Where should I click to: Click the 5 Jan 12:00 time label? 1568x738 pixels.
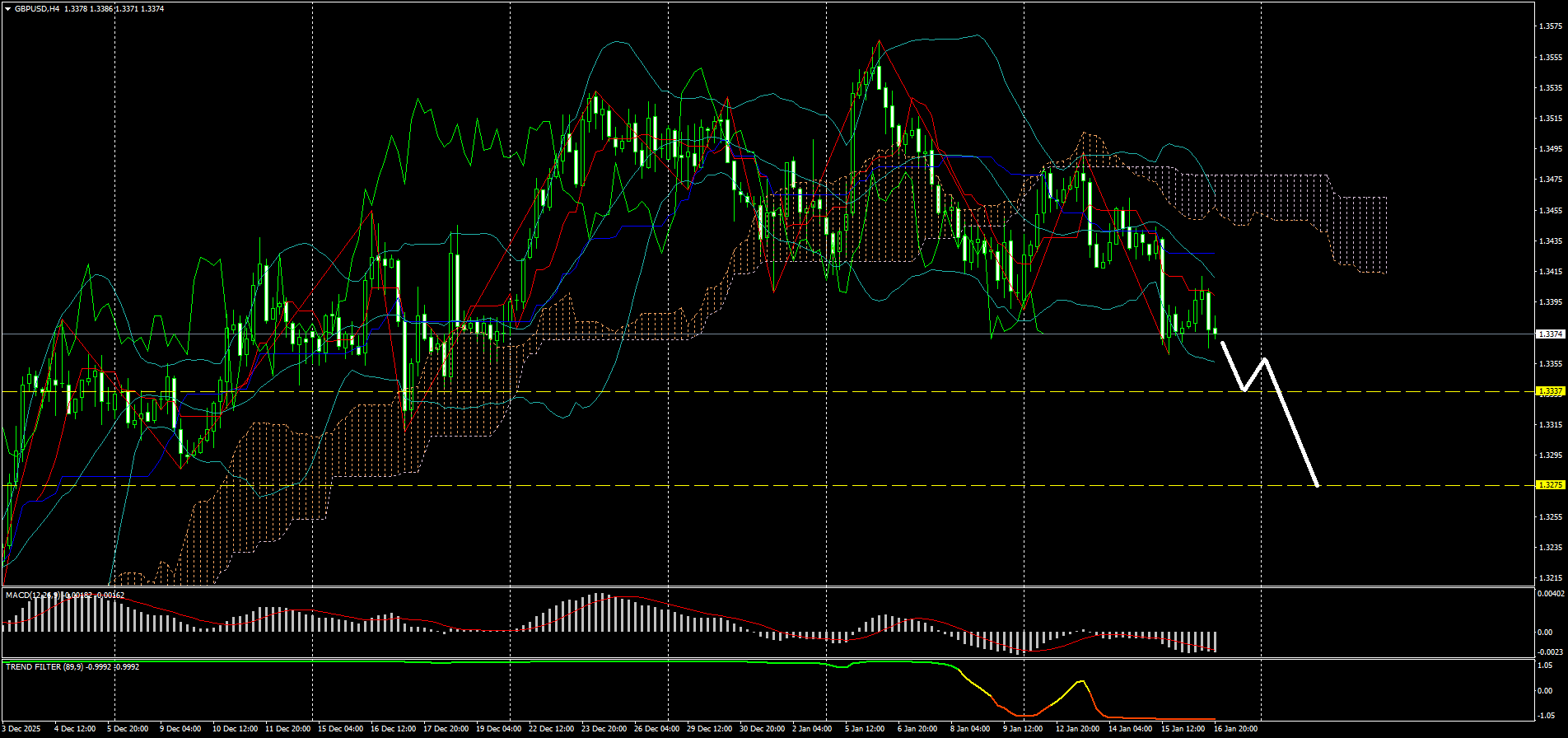865,729
